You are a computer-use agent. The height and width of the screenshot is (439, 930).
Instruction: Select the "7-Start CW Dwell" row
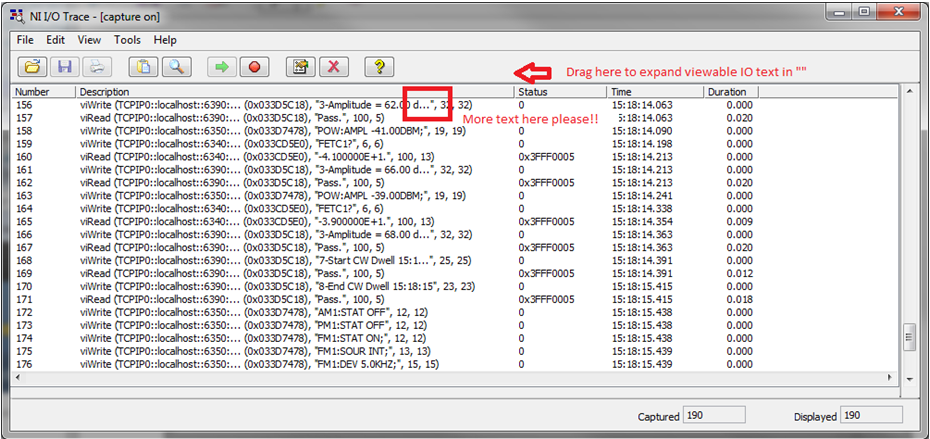pyautogui.click(x=385, y=260)
